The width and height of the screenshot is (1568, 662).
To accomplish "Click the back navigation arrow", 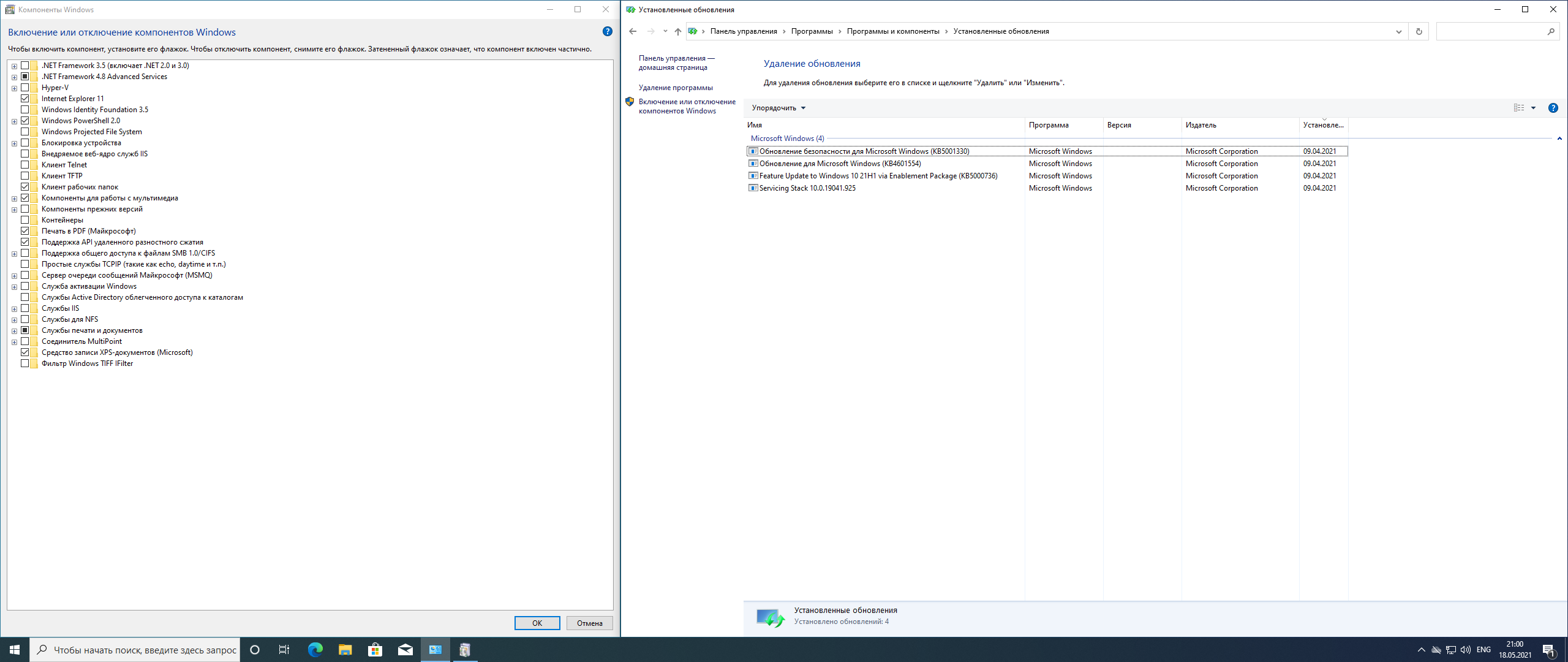I will (633, 31).
